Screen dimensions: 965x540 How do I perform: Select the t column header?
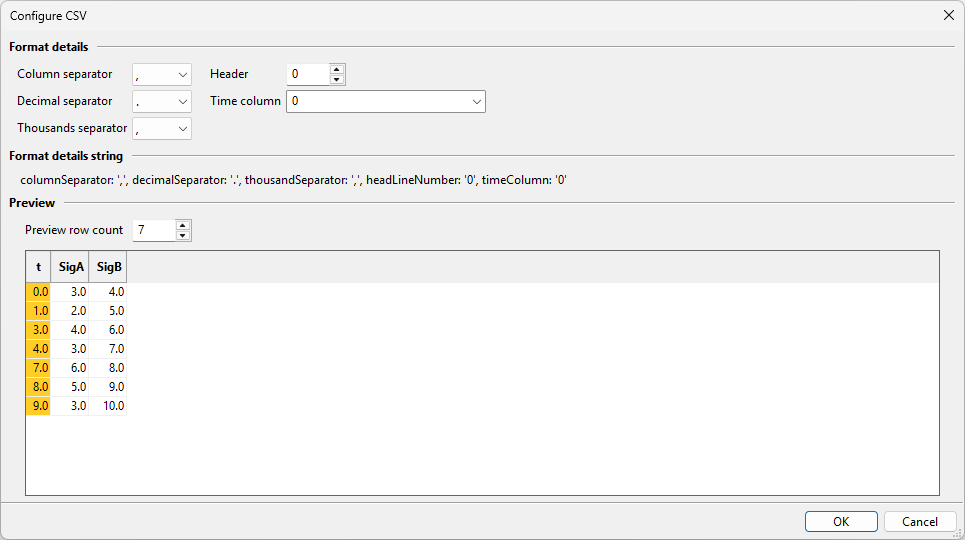[x=38, y=267]
